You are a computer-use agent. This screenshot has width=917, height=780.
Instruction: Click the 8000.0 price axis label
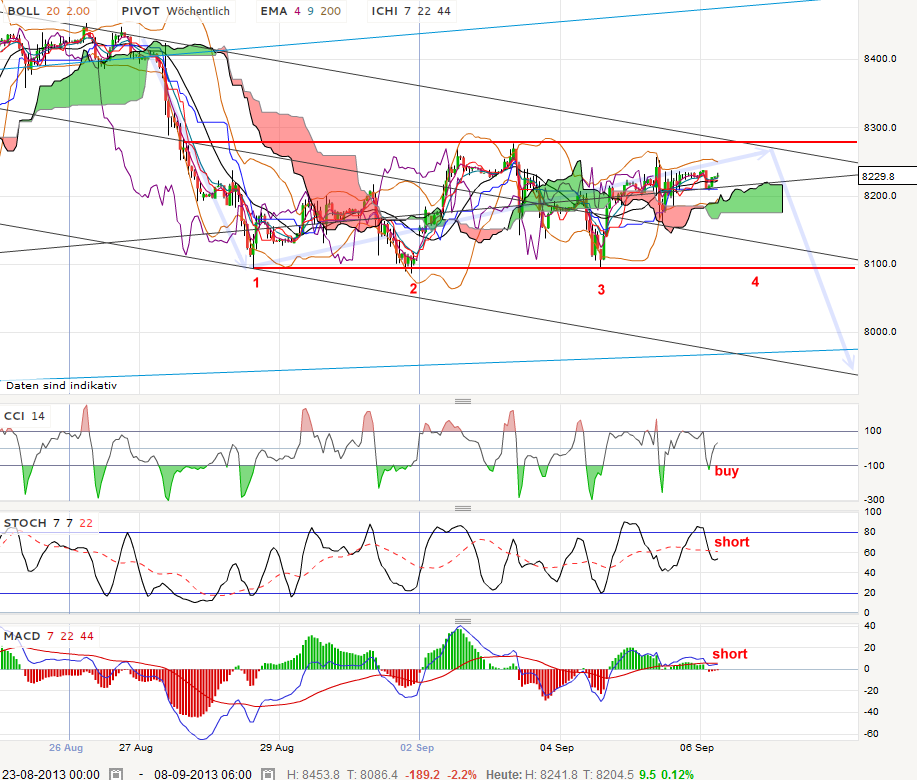tap(880, 332)
